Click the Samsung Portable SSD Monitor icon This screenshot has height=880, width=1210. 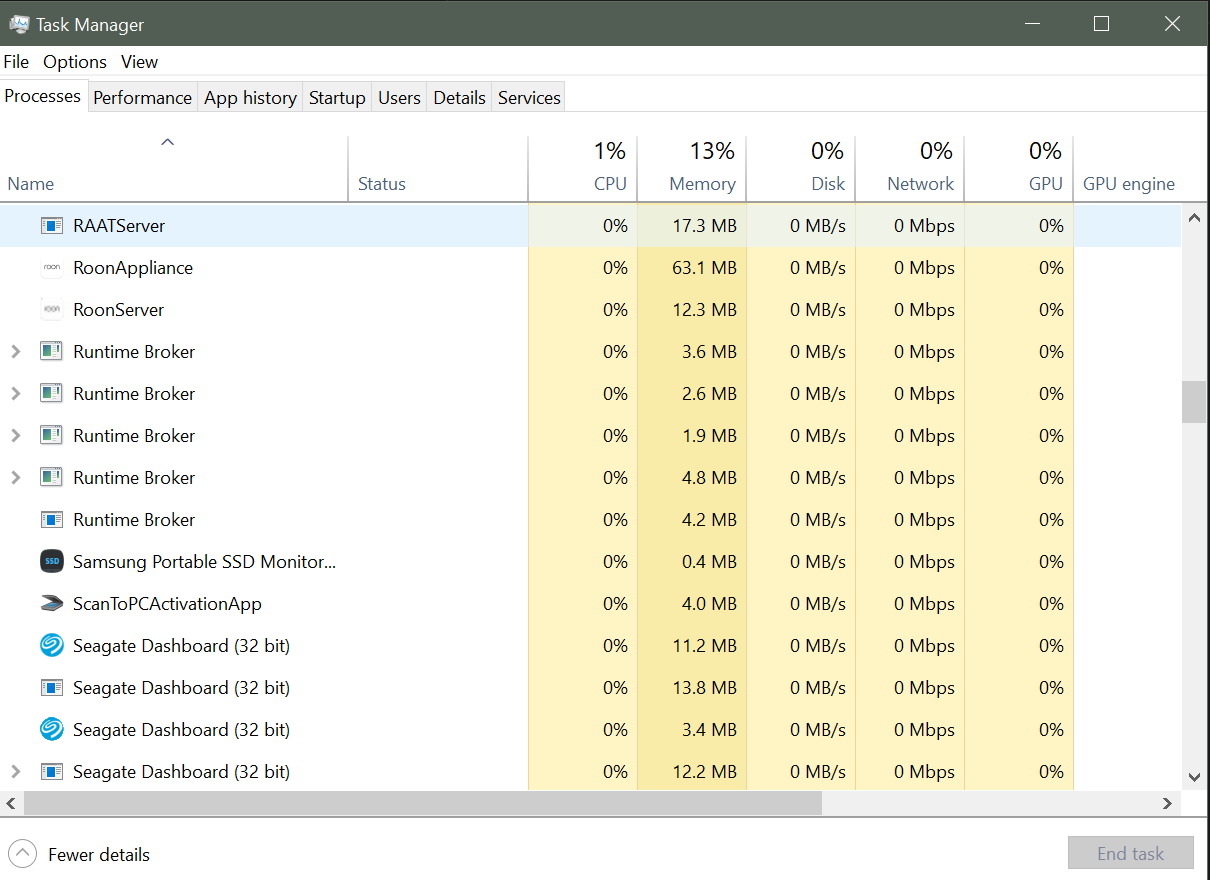click(x=52, y=562)
